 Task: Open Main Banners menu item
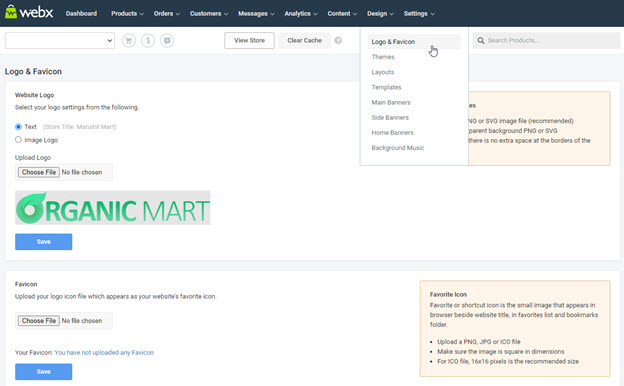click(x=391, y=102)
